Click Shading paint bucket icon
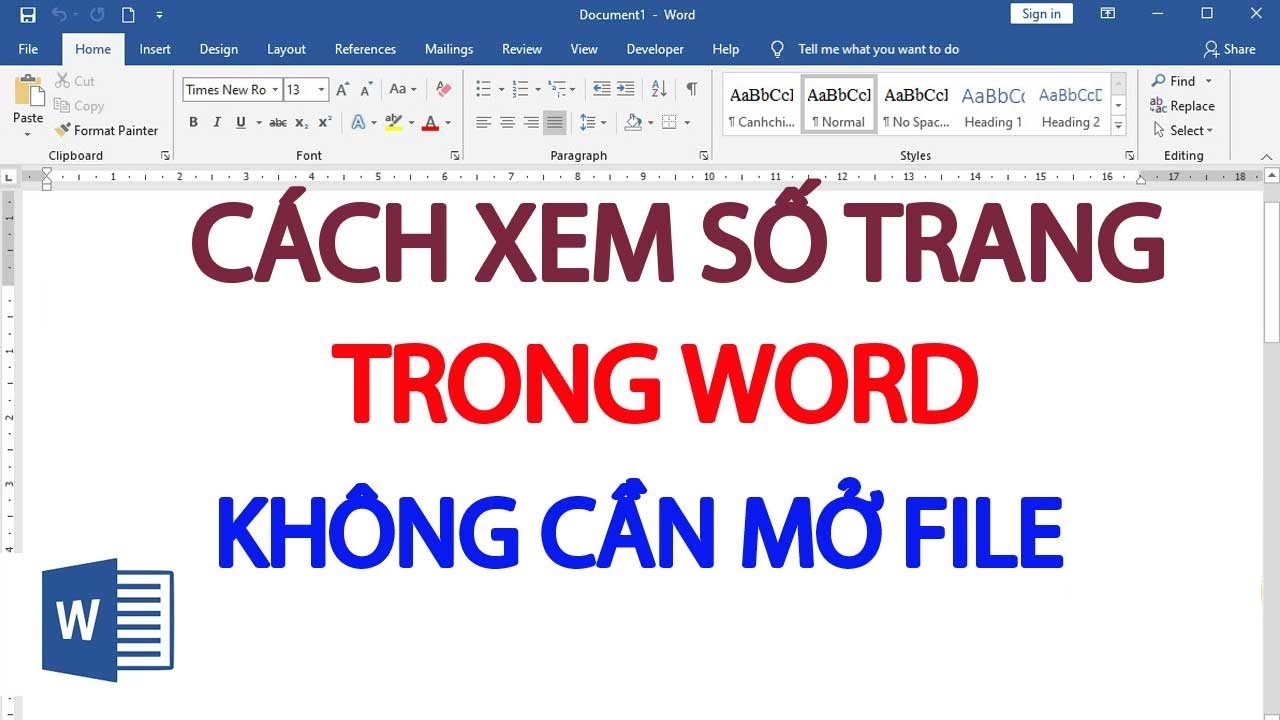1280x720 pixels. (x=632, y=122)
